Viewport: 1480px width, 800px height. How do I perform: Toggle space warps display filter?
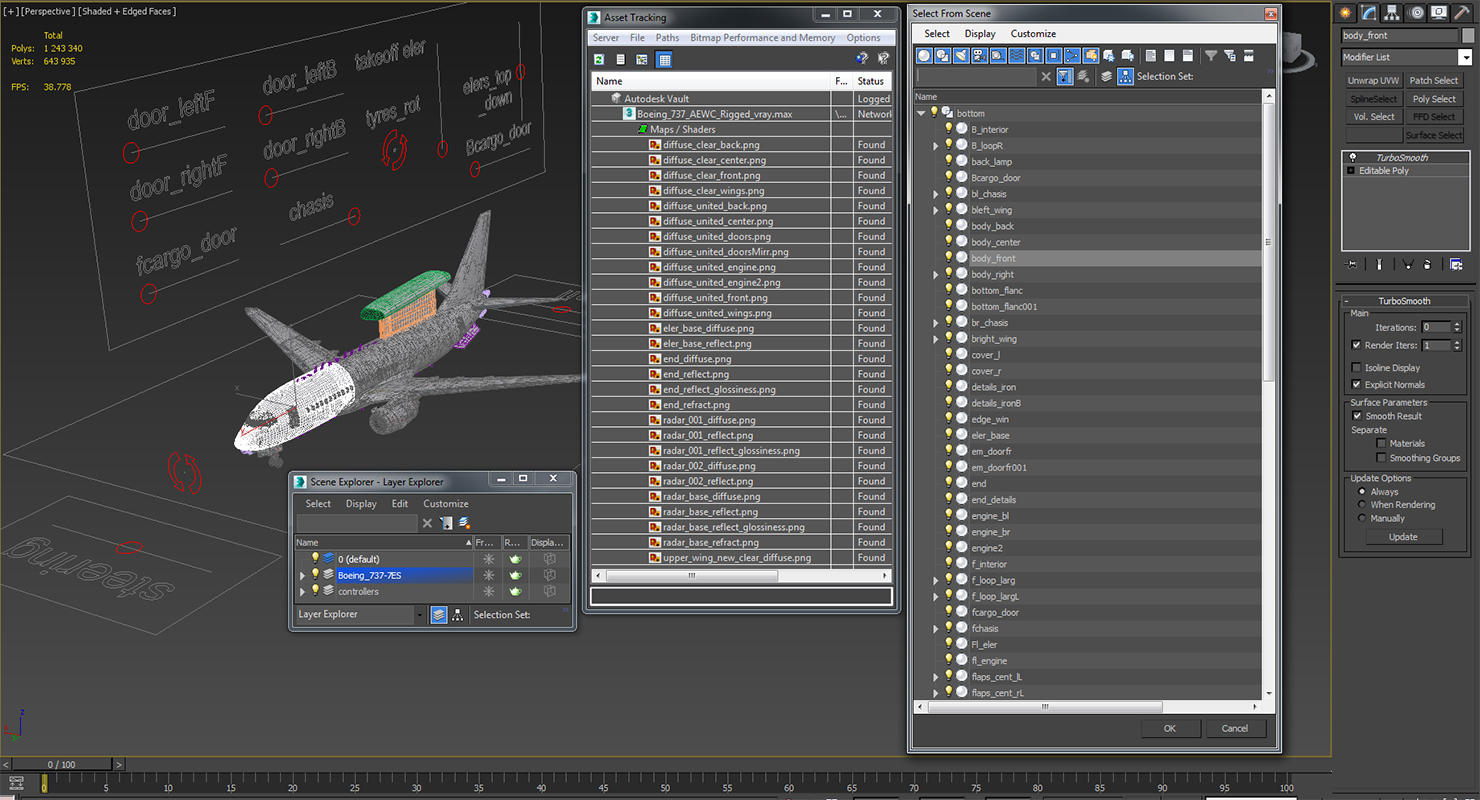[1016, 56]
